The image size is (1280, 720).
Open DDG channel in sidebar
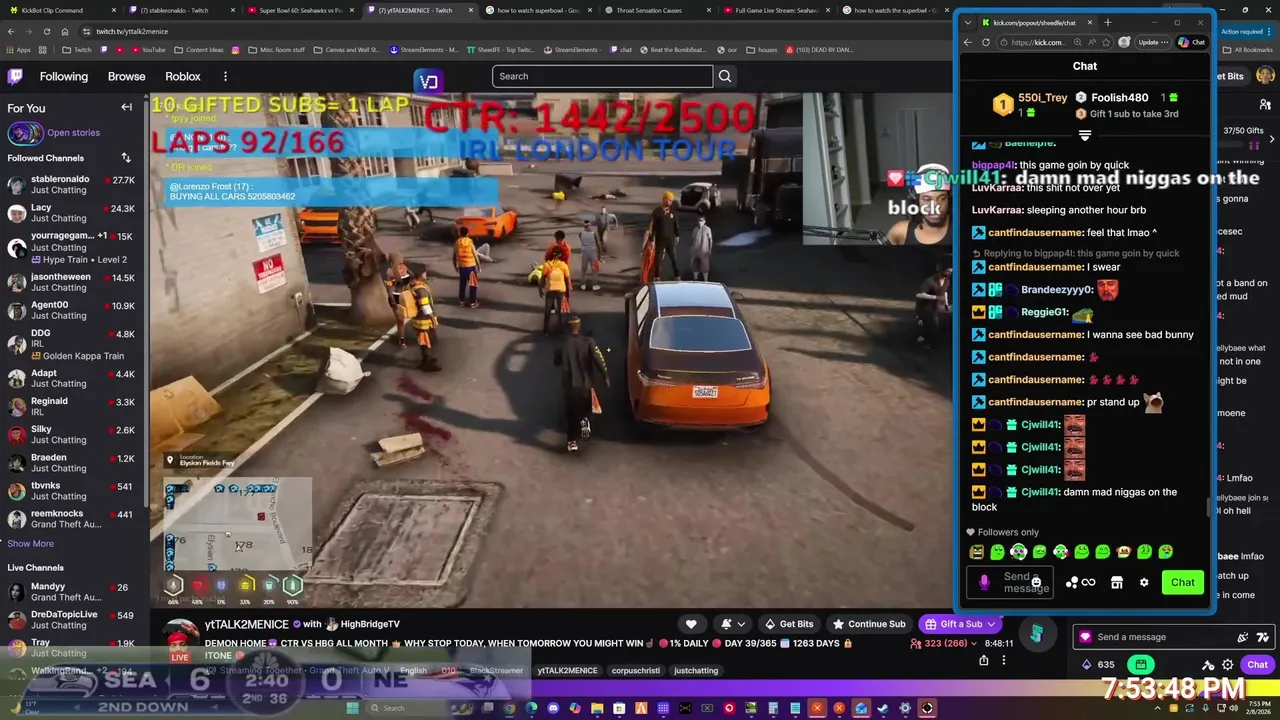[x=72, y=343]
